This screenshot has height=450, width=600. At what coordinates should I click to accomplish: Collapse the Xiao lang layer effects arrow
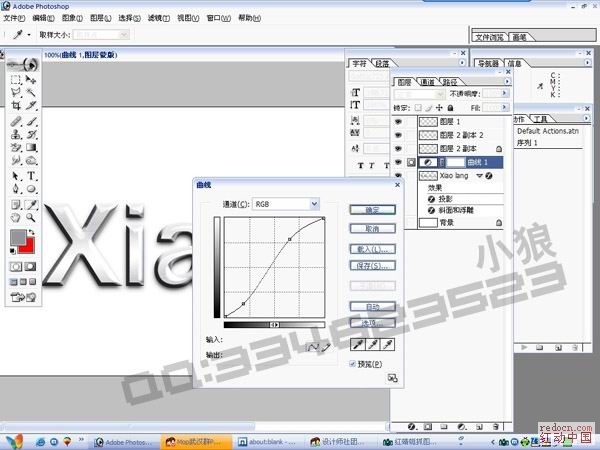point(479,174)
